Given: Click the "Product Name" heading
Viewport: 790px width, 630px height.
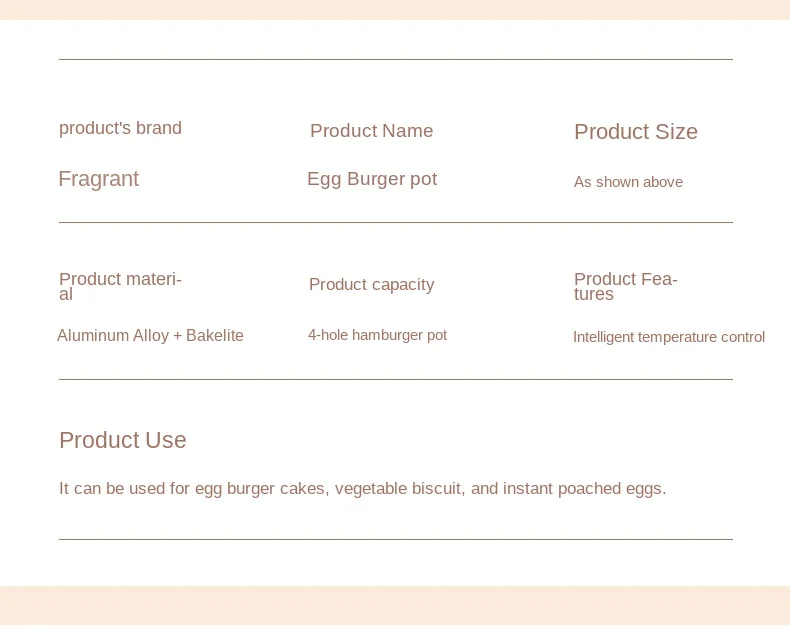Looking at the screenshot, I should click(371, 131).
